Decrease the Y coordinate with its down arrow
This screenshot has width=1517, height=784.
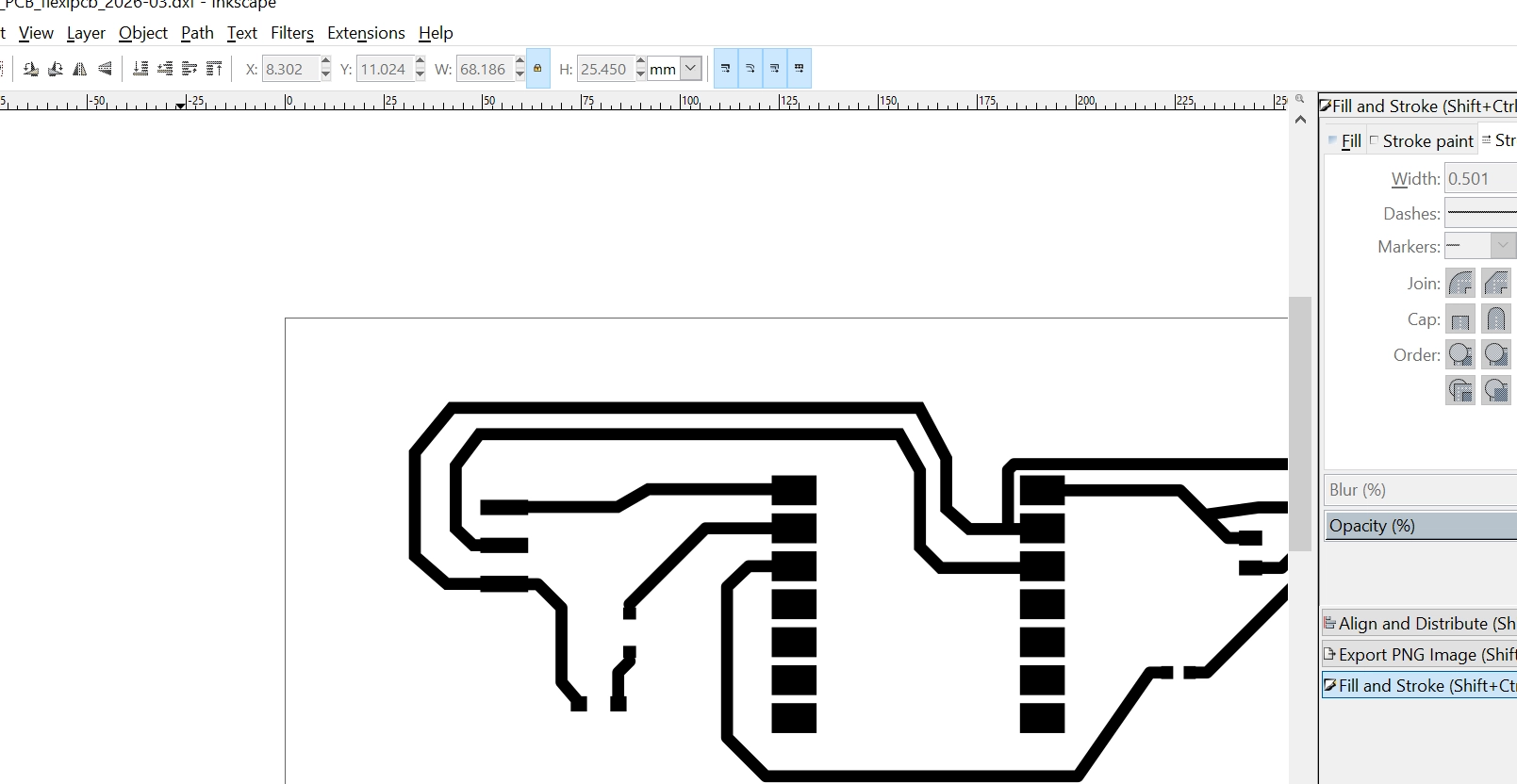point(420,75)
